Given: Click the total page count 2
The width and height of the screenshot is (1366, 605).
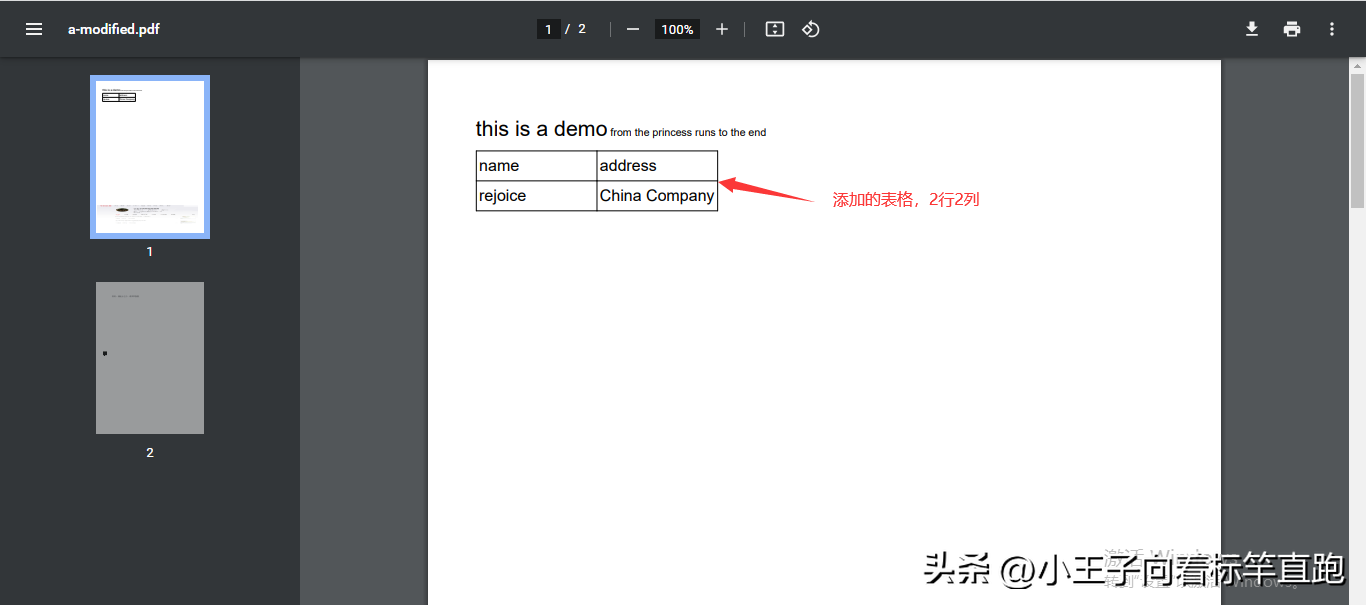Looking at the screenshot, I should click(x=582, y=29).
